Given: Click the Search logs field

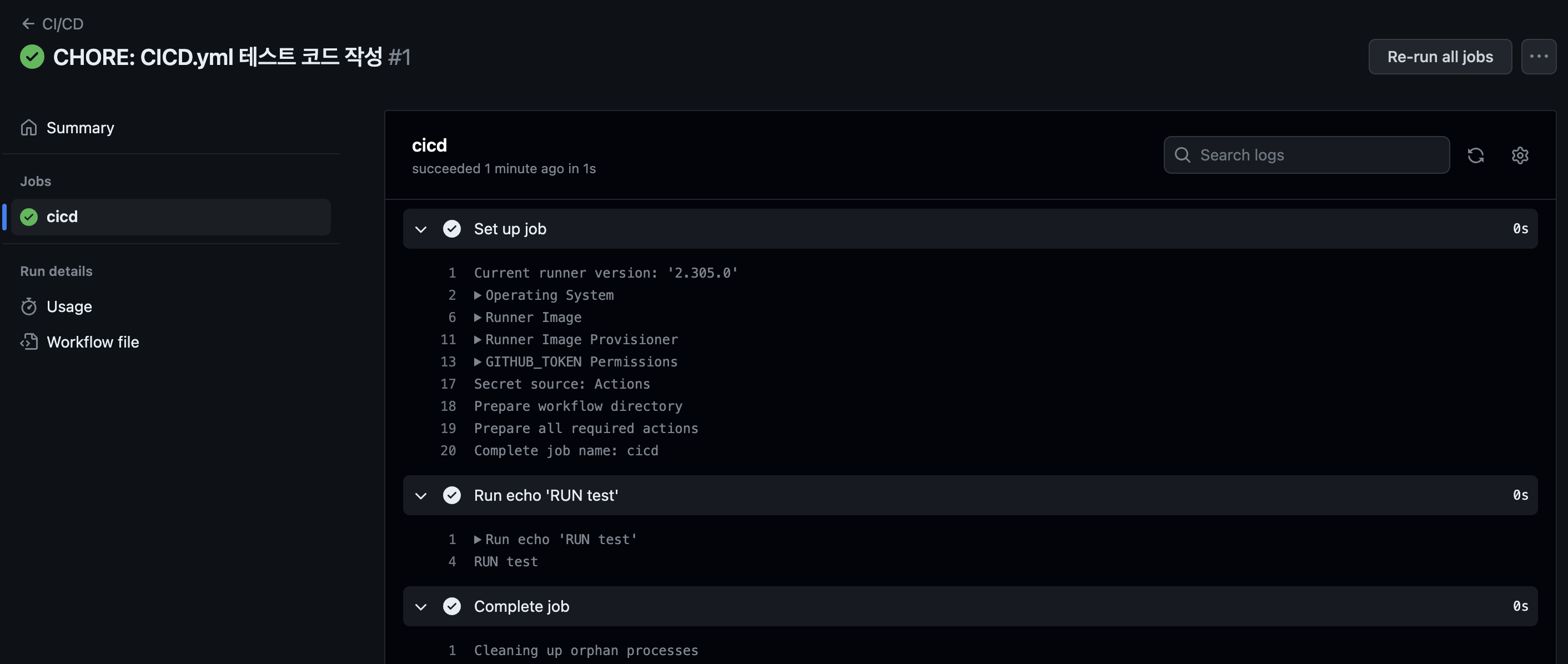Looking at the screenshot, I should (1306, 155).
